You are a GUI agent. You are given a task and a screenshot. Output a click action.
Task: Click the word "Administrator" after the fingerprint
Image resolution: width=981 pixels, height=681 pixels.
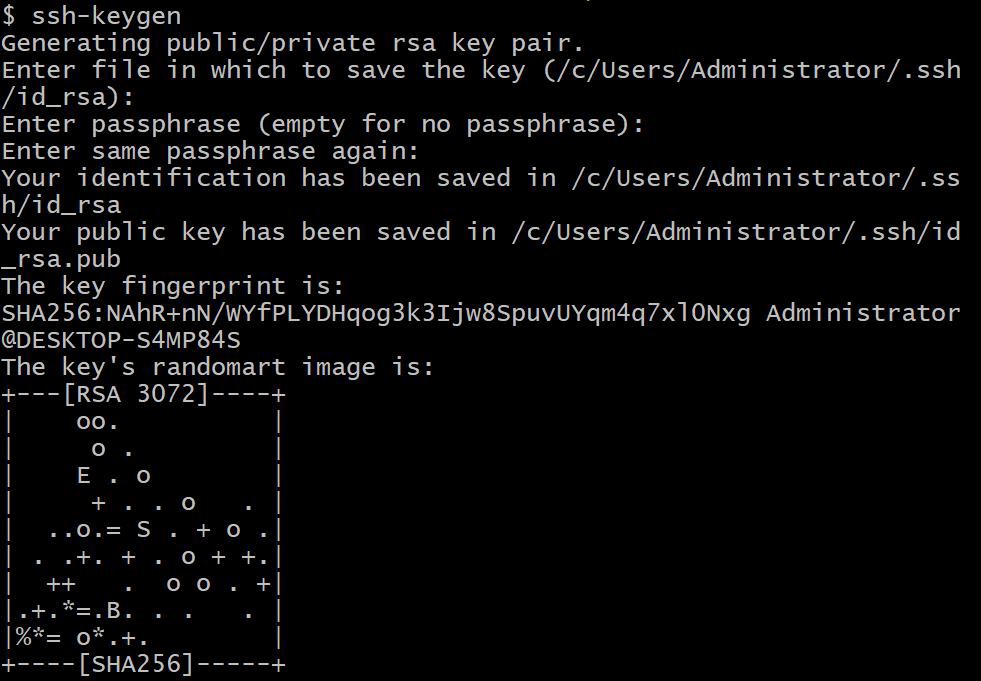(863, 313)
